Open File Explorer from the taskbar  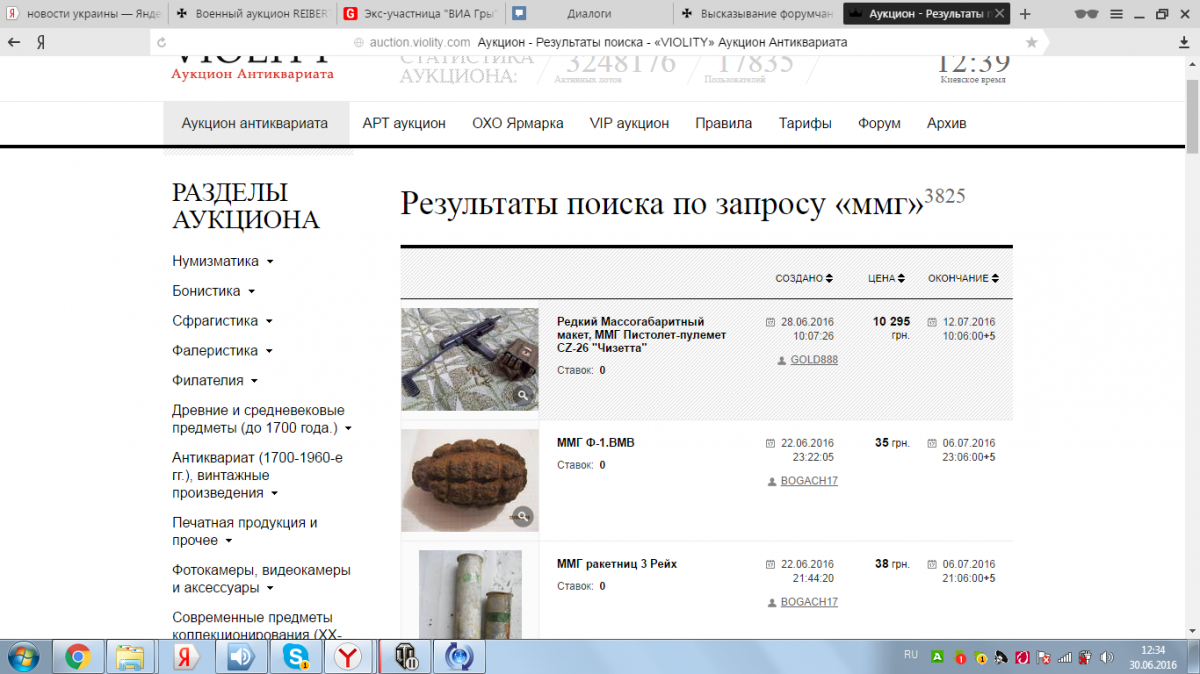tap(131, 657)
